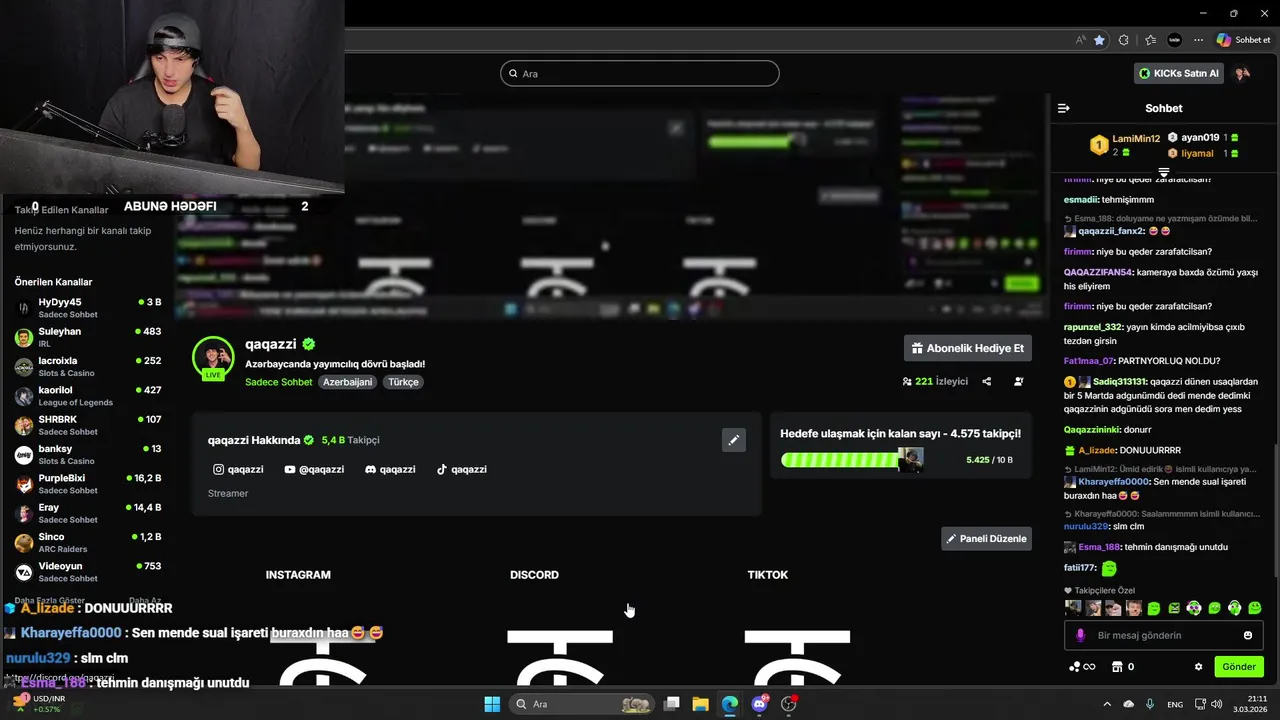Viewport: 1280px width, 720px height.
Task: Open the Edge three-dot settings menu
Action: coord(1198,40)
